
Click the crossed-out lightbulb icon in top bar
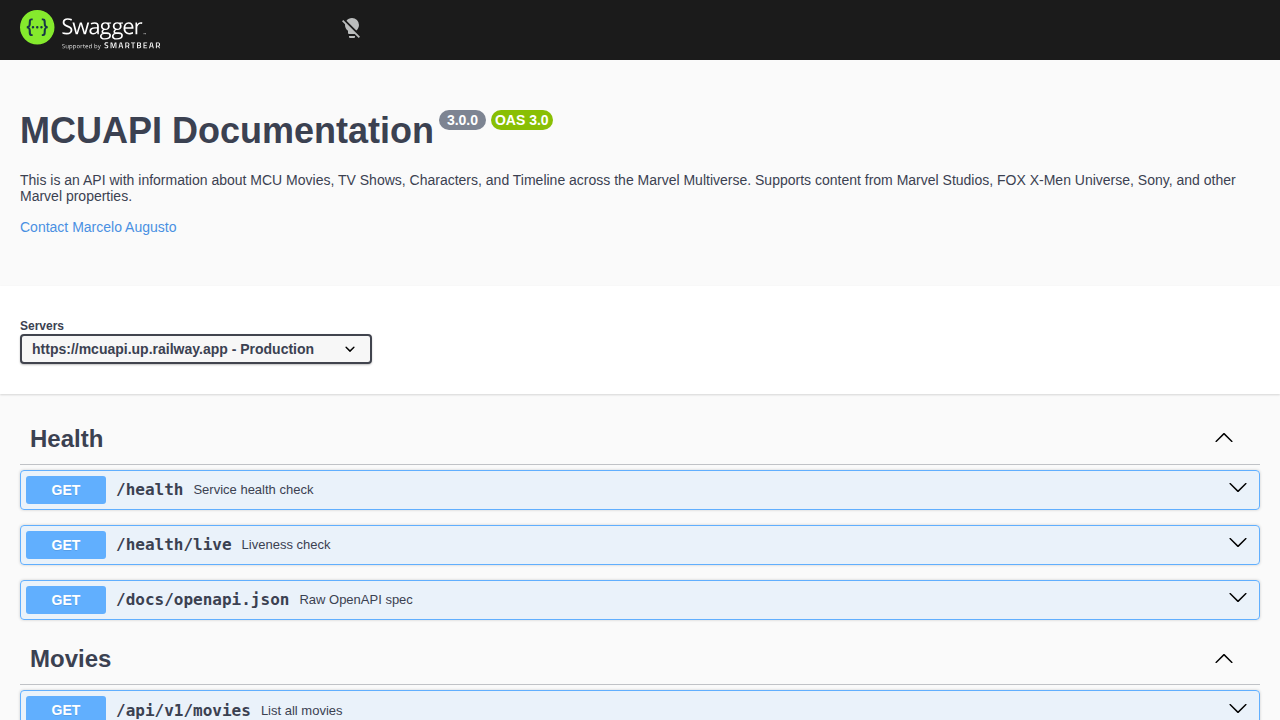click(x=351, y=29)
